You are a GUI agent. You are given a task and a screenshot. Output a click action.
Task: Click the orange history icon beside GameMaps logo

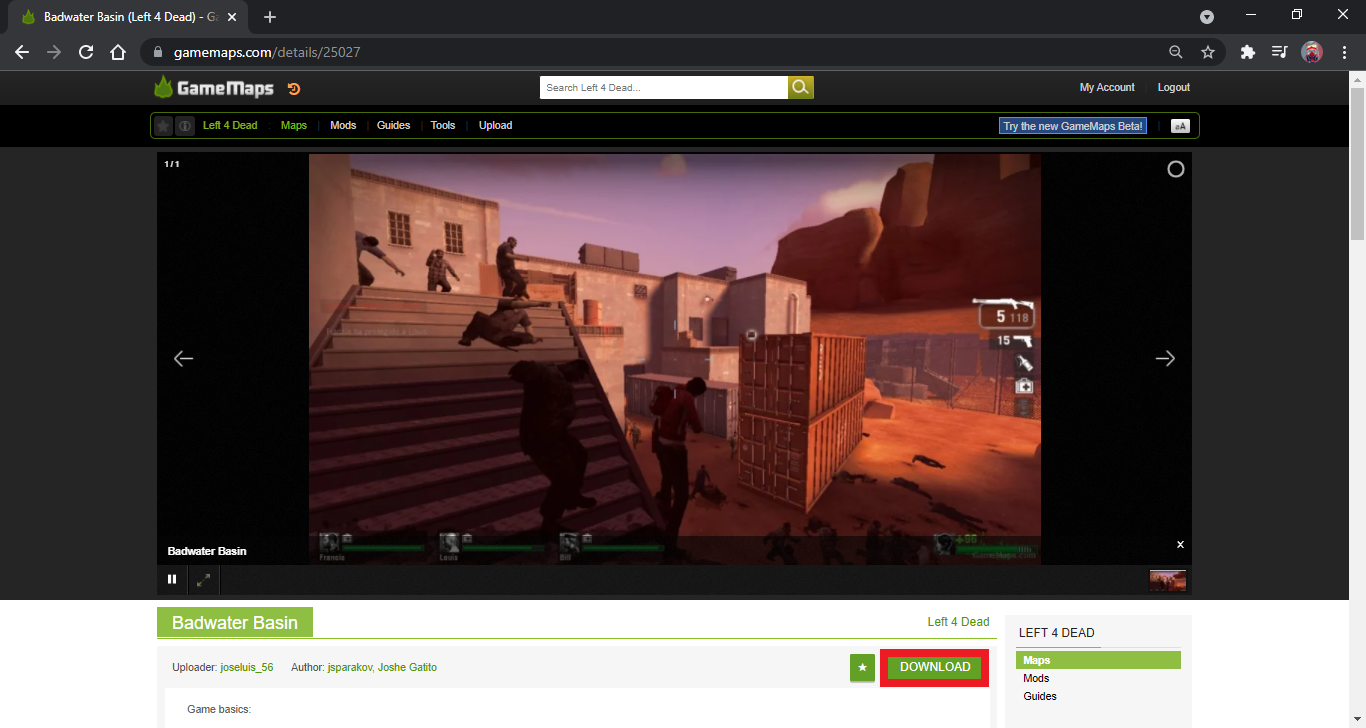point(294,89)
